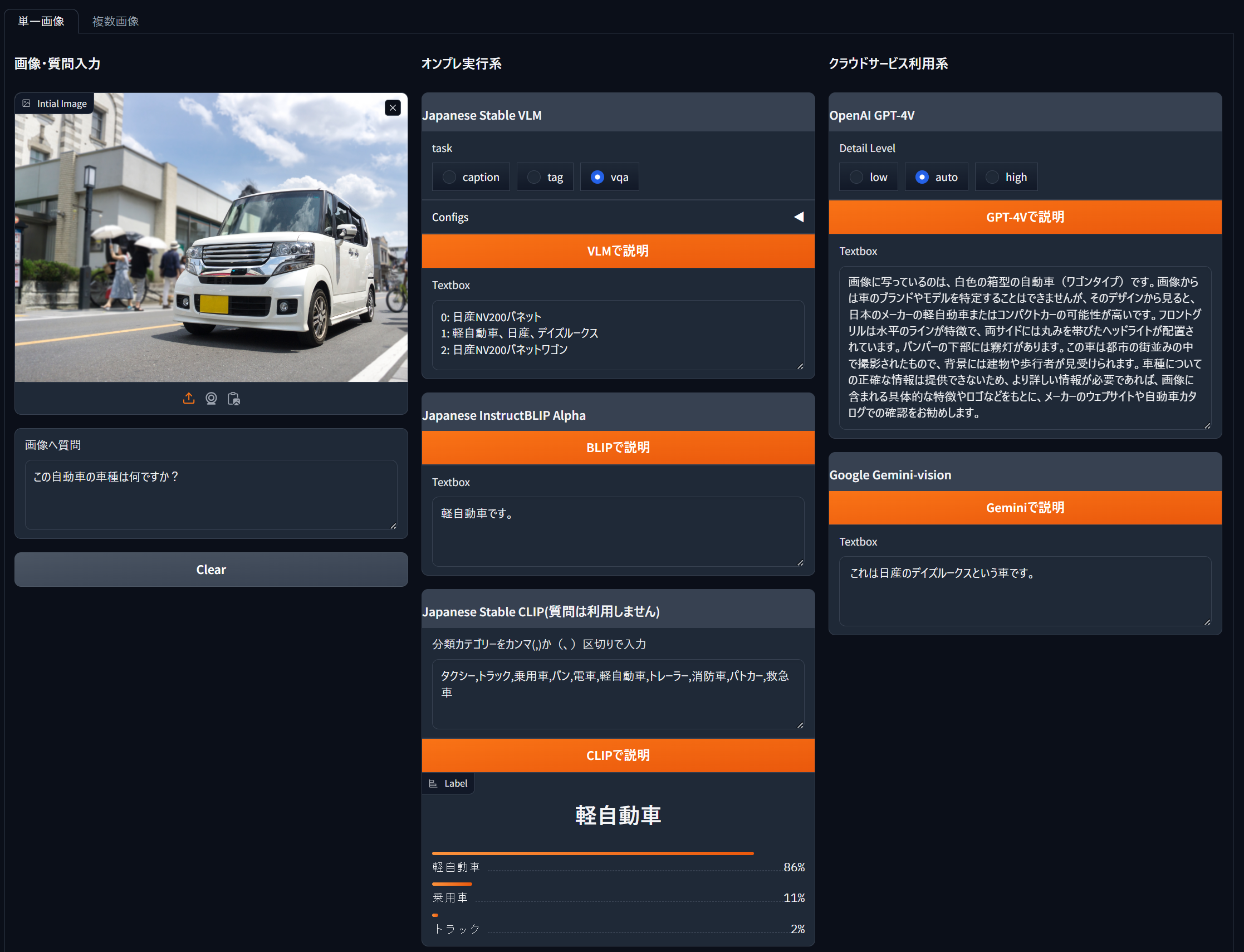Click the paste image from clipboard icon

tap(233, 399)
